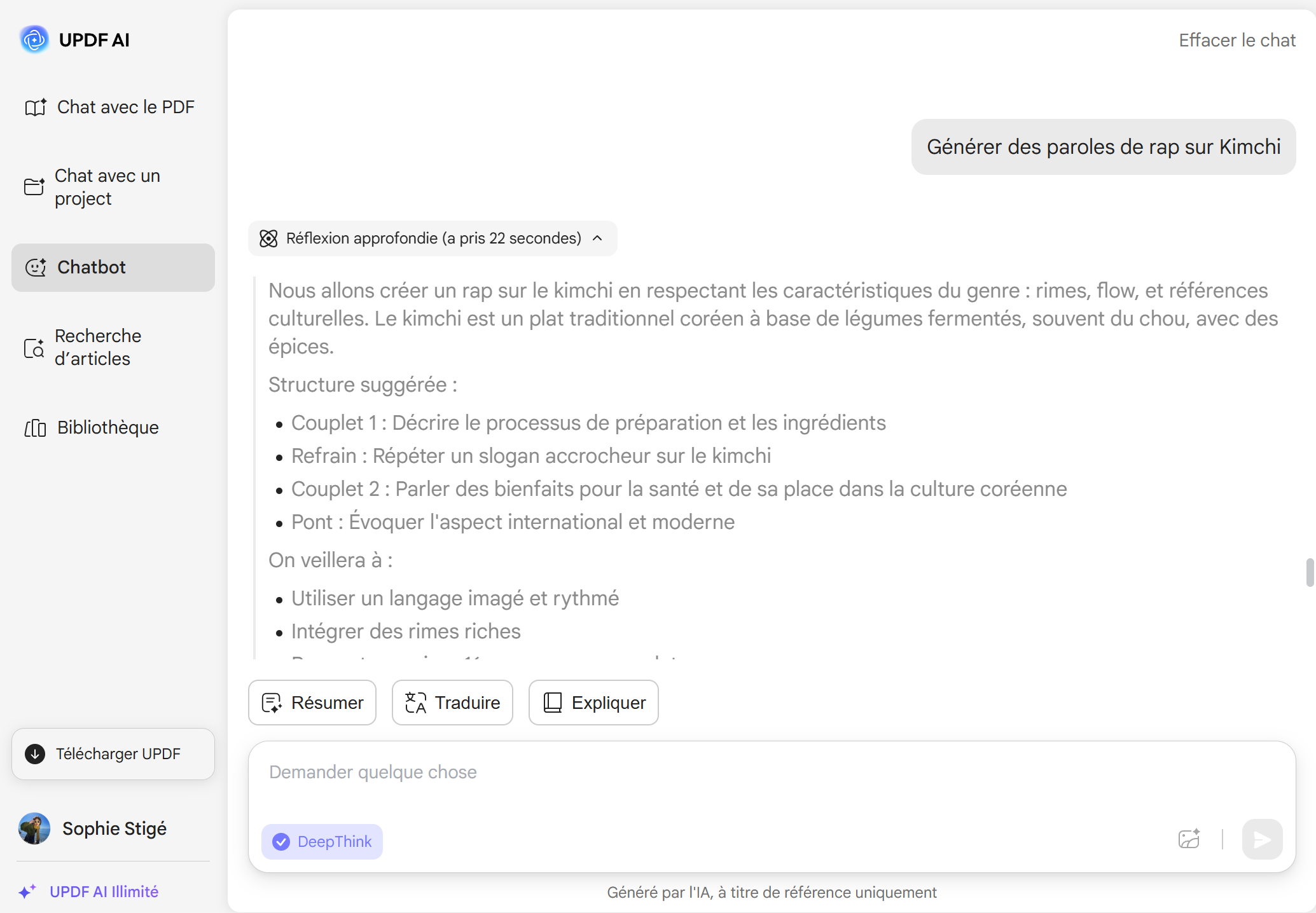The width and height of the screenshot is (1316, 913).
Task: Click the send message arrow icon
Action: 1262,839
